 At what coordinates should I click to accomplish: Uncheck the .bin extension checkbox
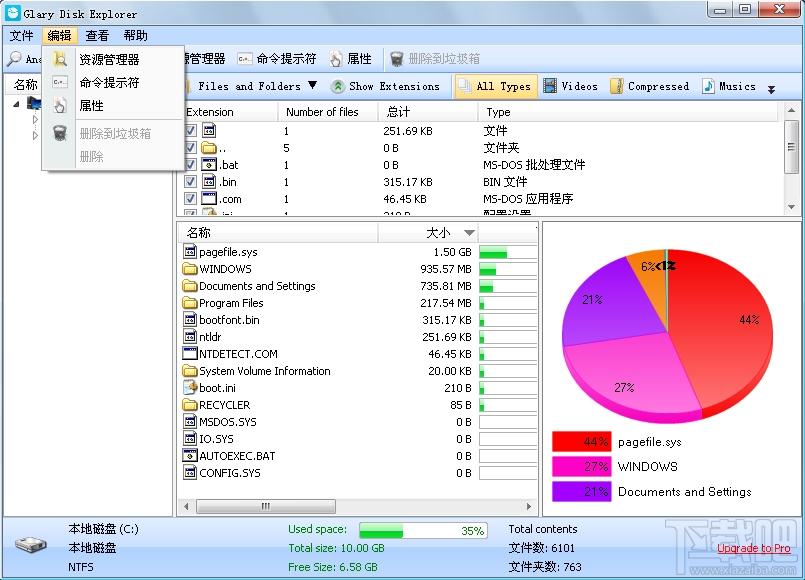[x=190, y=182]
